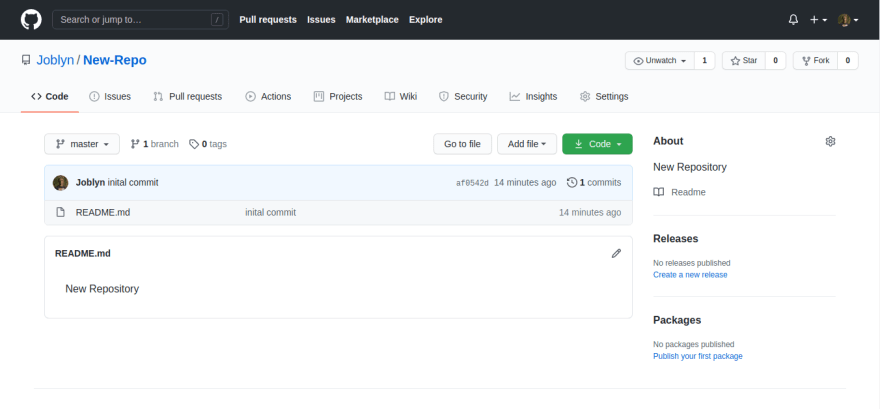Open the green Code download dropdown
The image size is (880, 409).
tap(597, 144)
